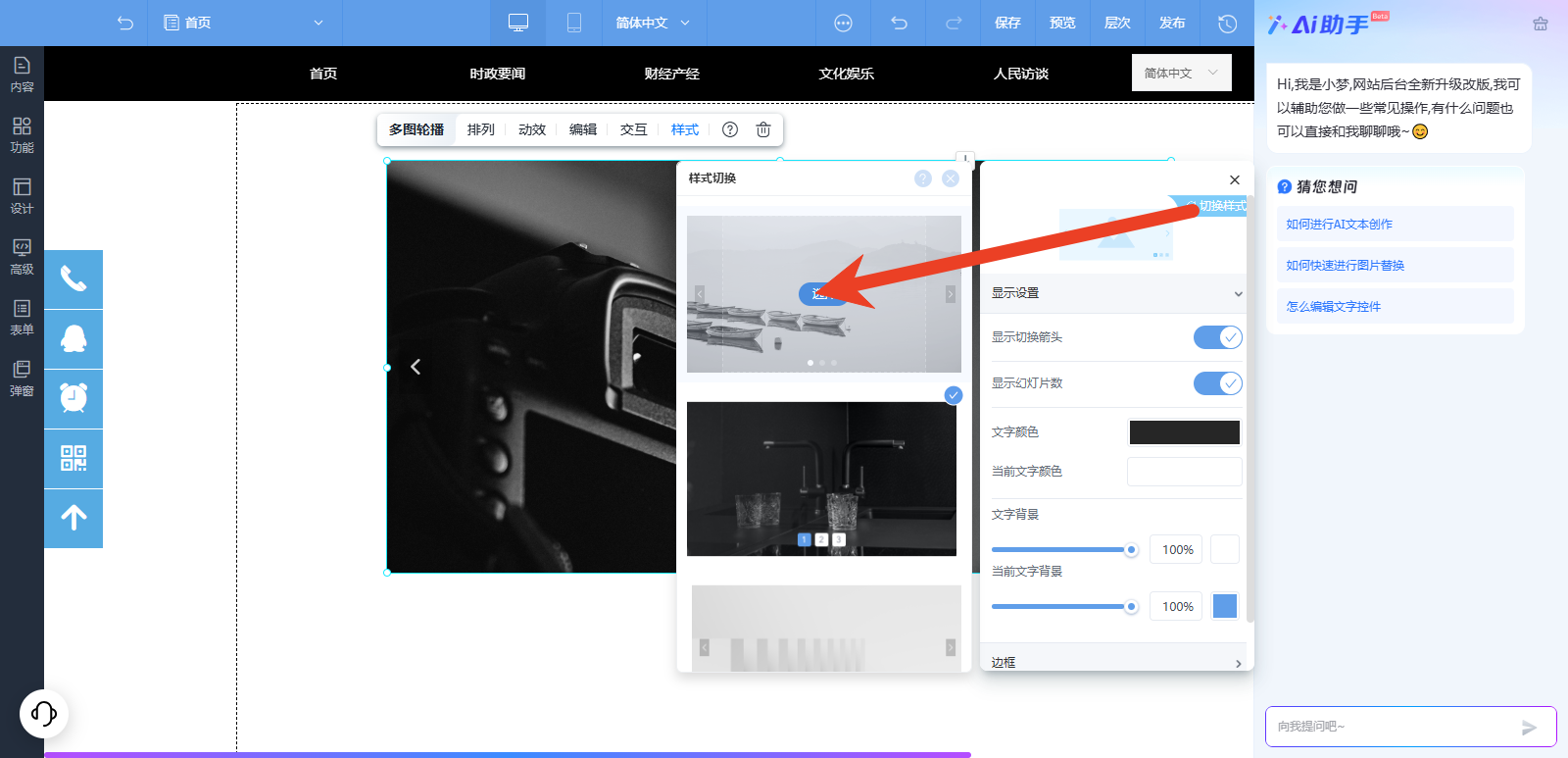Image resolution: width=1568 pixels, height=758 pixels.
Task: Click the 如何进行AI文本创作 suggestion link
Action: point(1340,225)
